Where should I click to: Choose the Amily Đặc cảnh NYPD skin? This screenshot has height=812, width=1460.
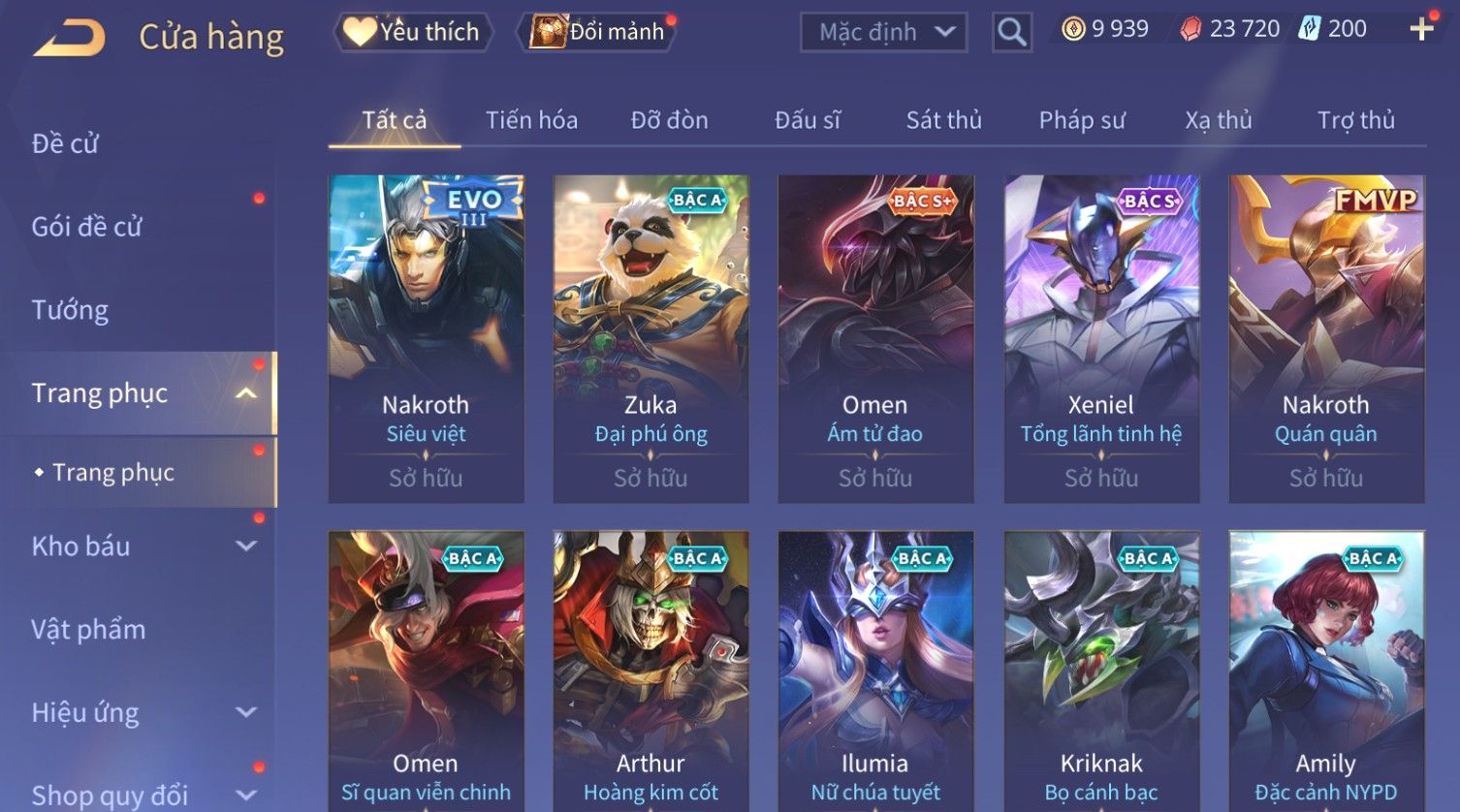point(1326,671)
